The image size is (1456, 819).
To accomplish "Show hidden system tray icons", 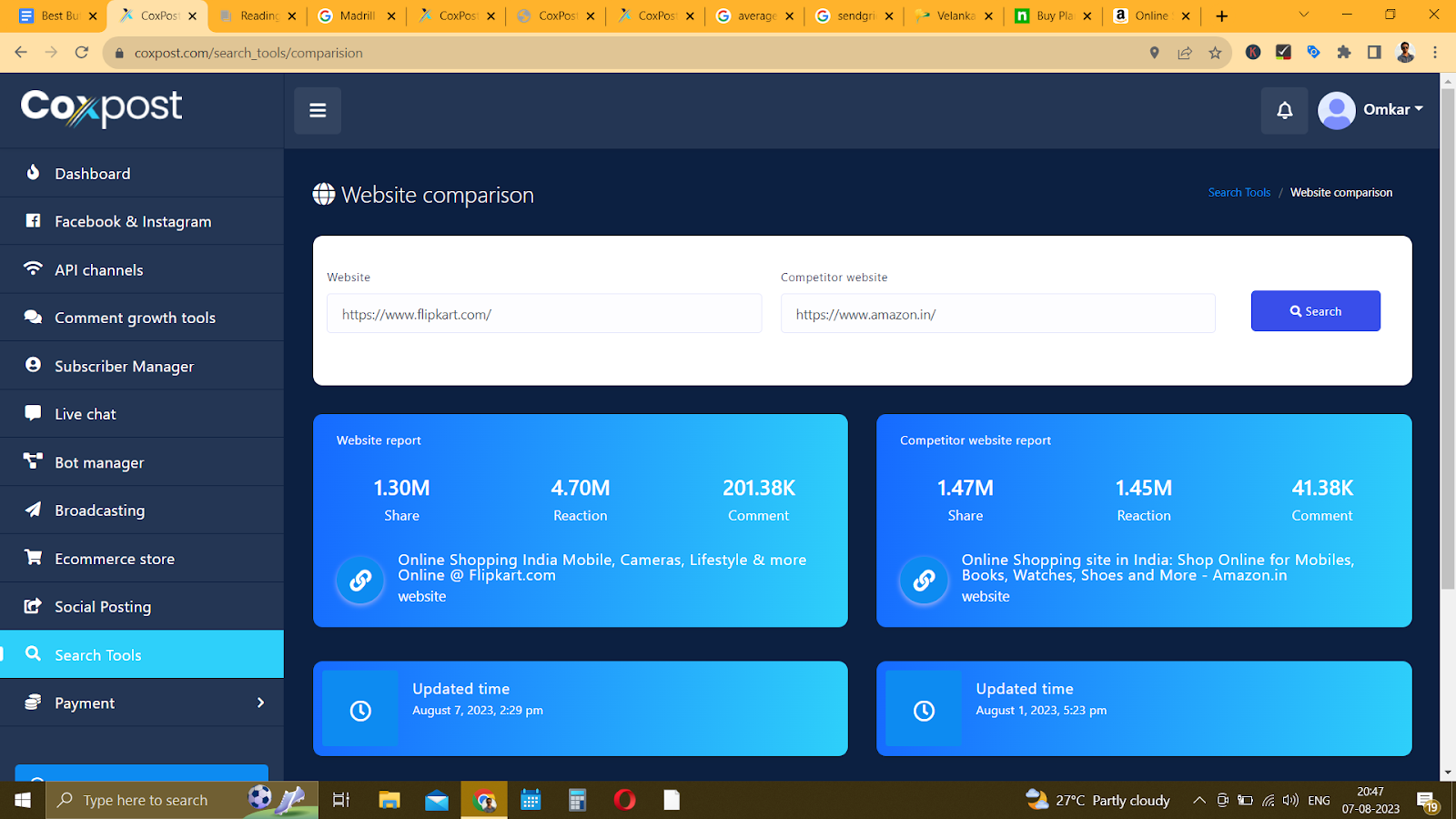I will [1199, 800].
